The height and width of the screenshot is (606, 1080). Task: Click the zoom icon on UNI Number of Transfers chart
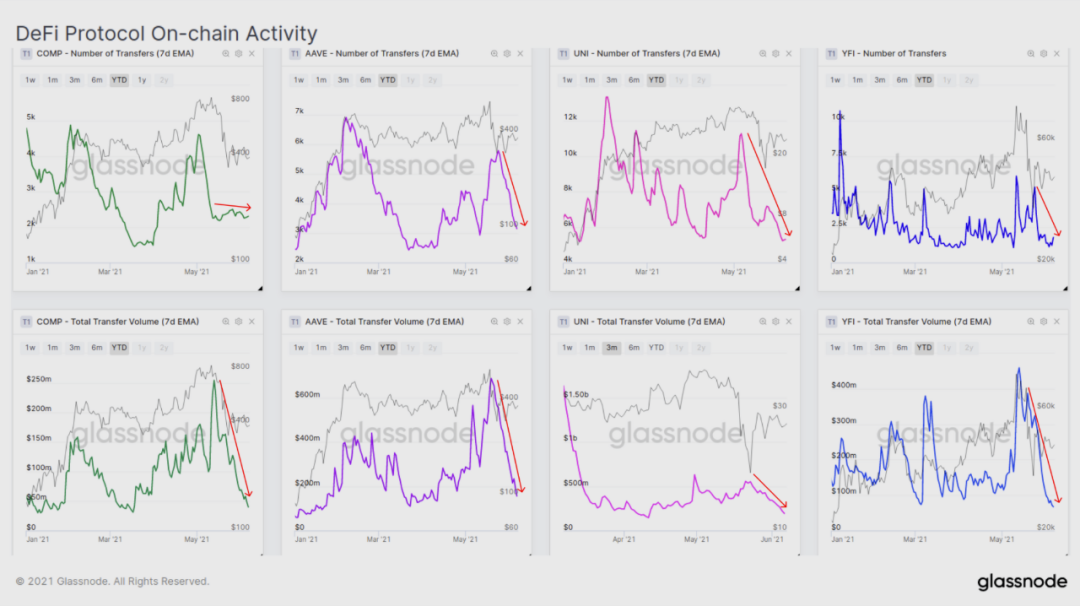[x=762, y=54]
